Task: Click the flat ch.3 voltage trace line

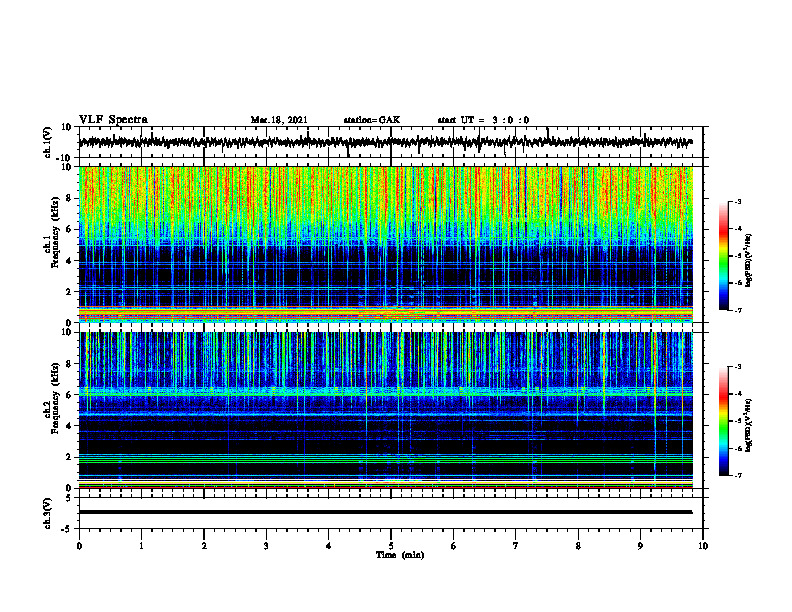Action: click(385, 512)
